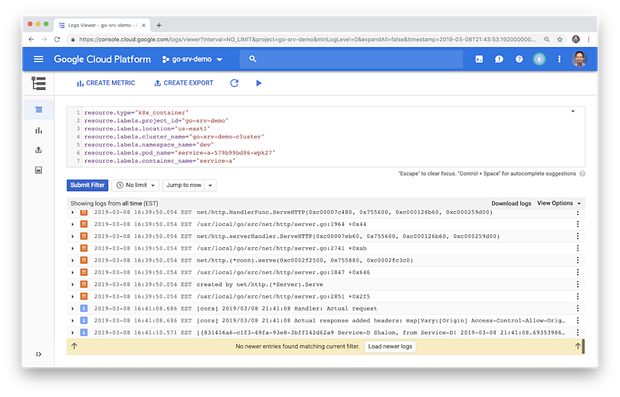Open the No limit time range dropdown
Viewport: 620px width, 397px height.
(x=136, y=185)
